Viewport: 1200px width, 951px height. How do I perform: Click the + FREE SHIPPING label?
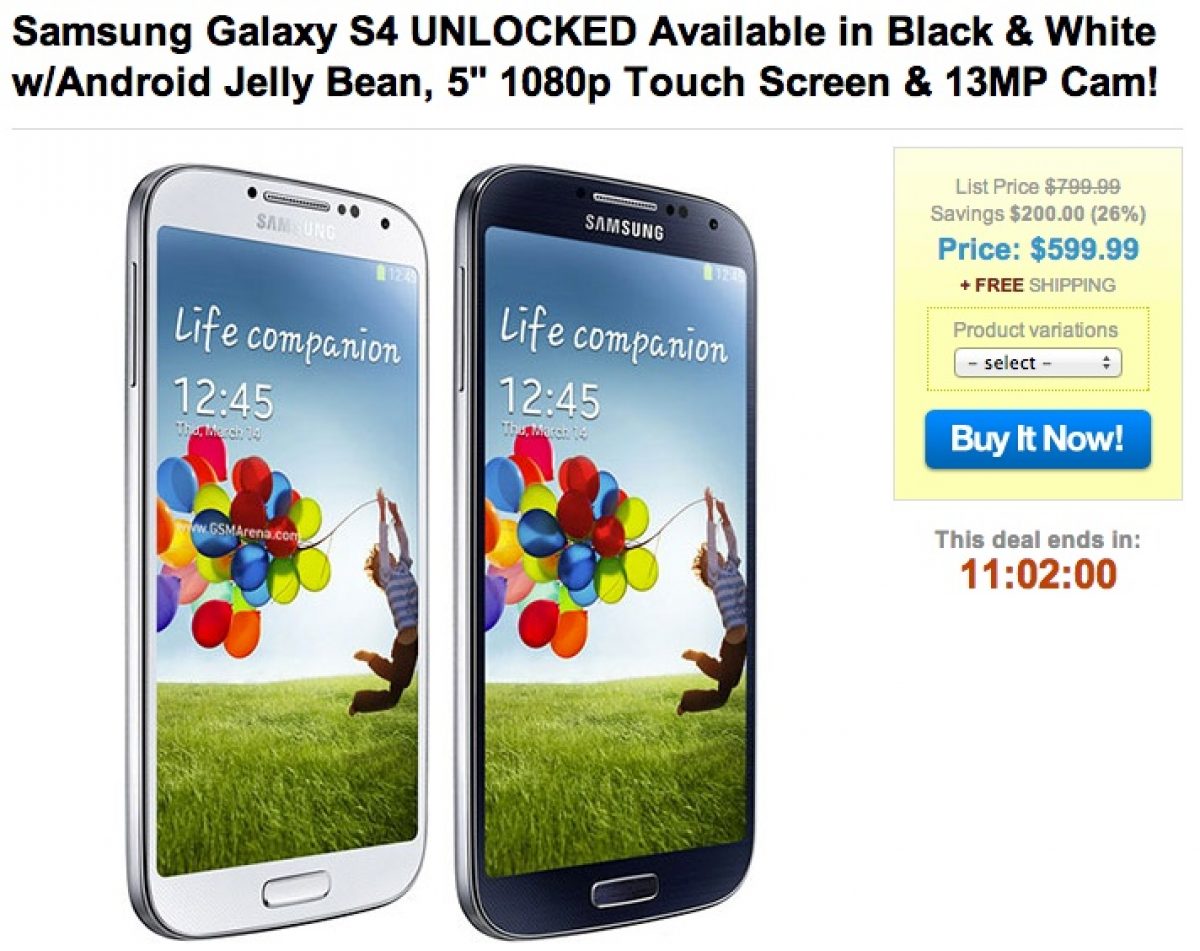coord(1037,285)
